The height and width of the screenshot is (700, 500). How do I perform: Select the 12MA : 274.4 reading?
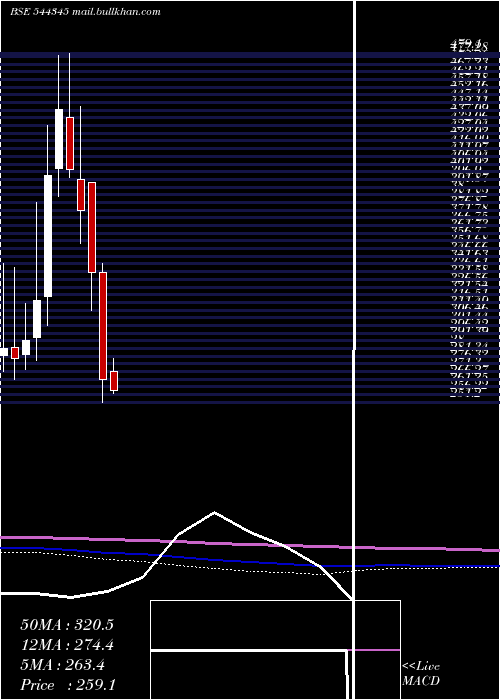click(x=67, y=645)
